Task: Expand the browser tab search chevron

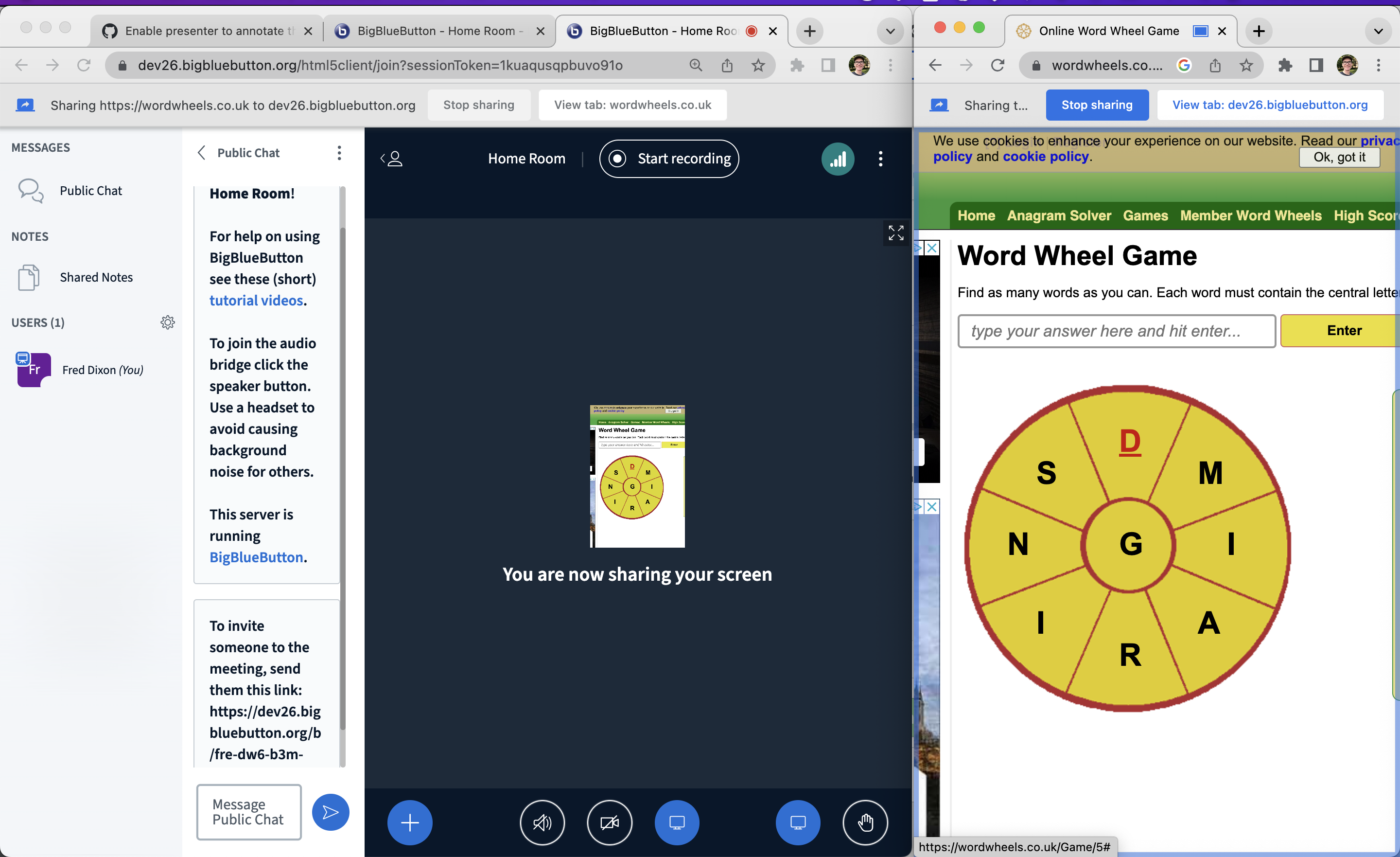Action: (x=890, y=31)
